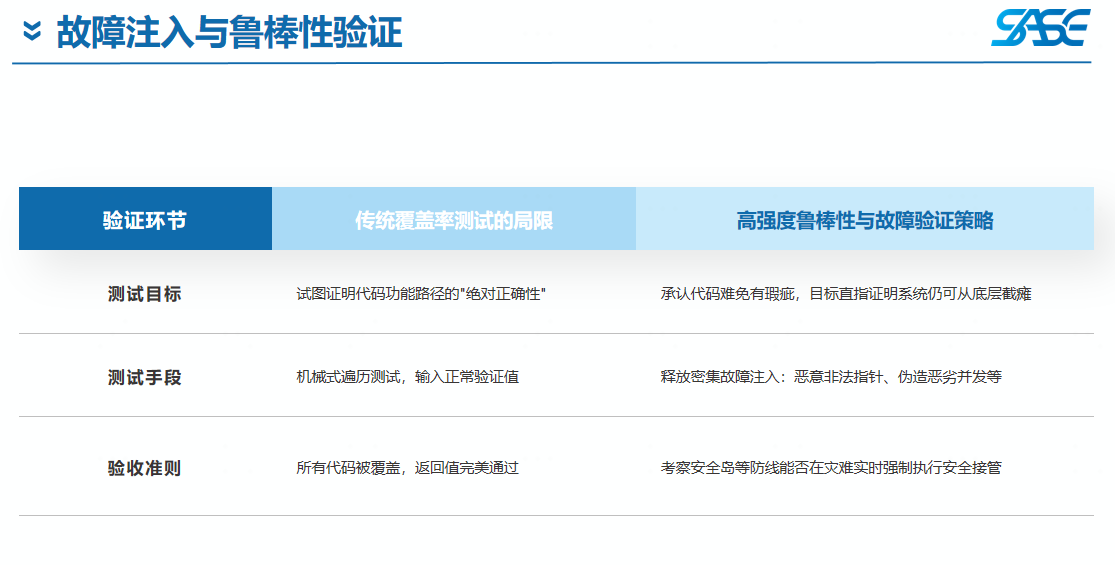Click the 高强度鲁棒性与故障验证策略 column header
Image resolution: width=1115 pixels, height=565 pixels.
(865, 219)
